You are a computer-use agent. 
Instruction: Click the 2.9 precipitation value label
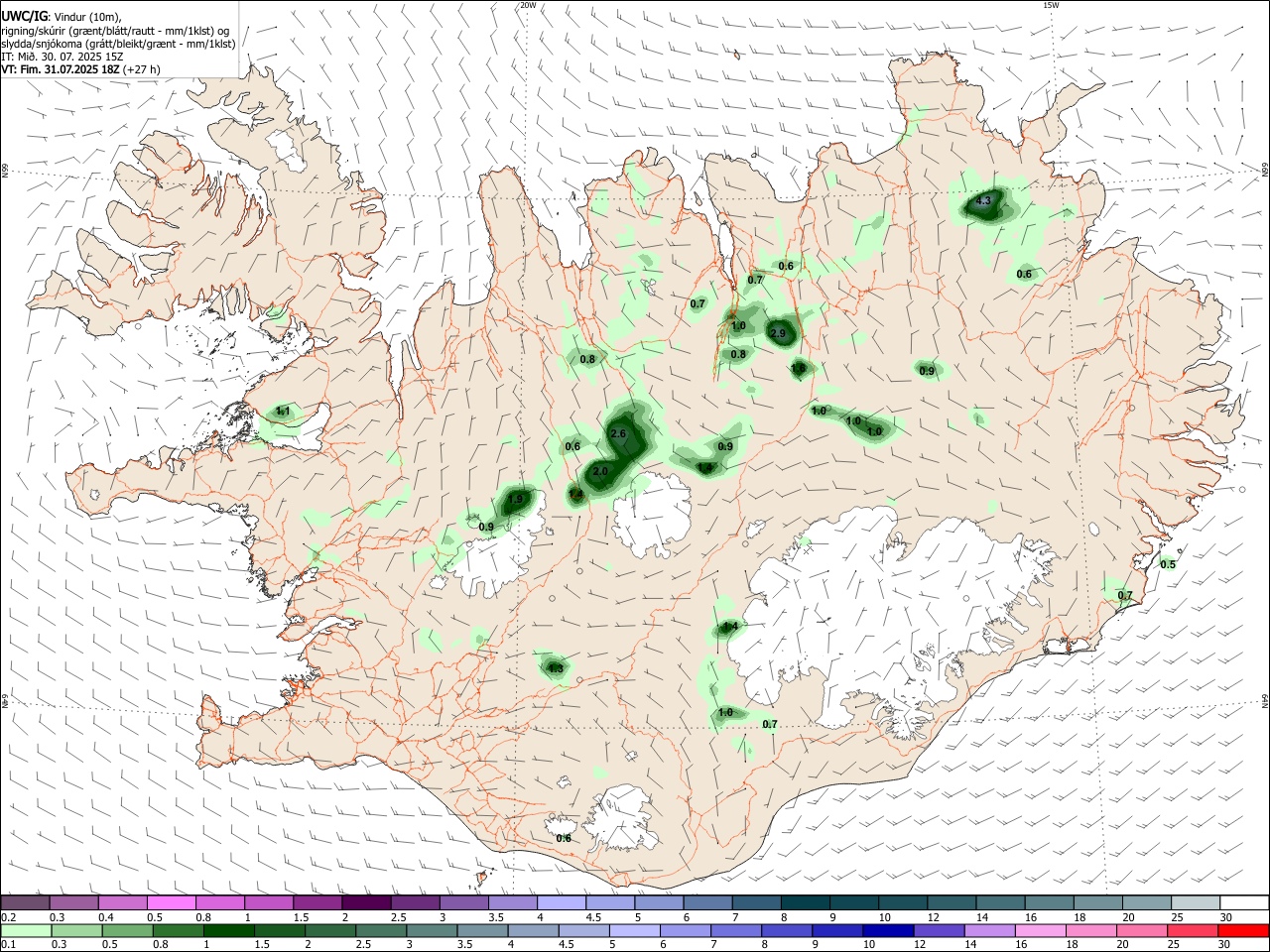tap(778, 333)
